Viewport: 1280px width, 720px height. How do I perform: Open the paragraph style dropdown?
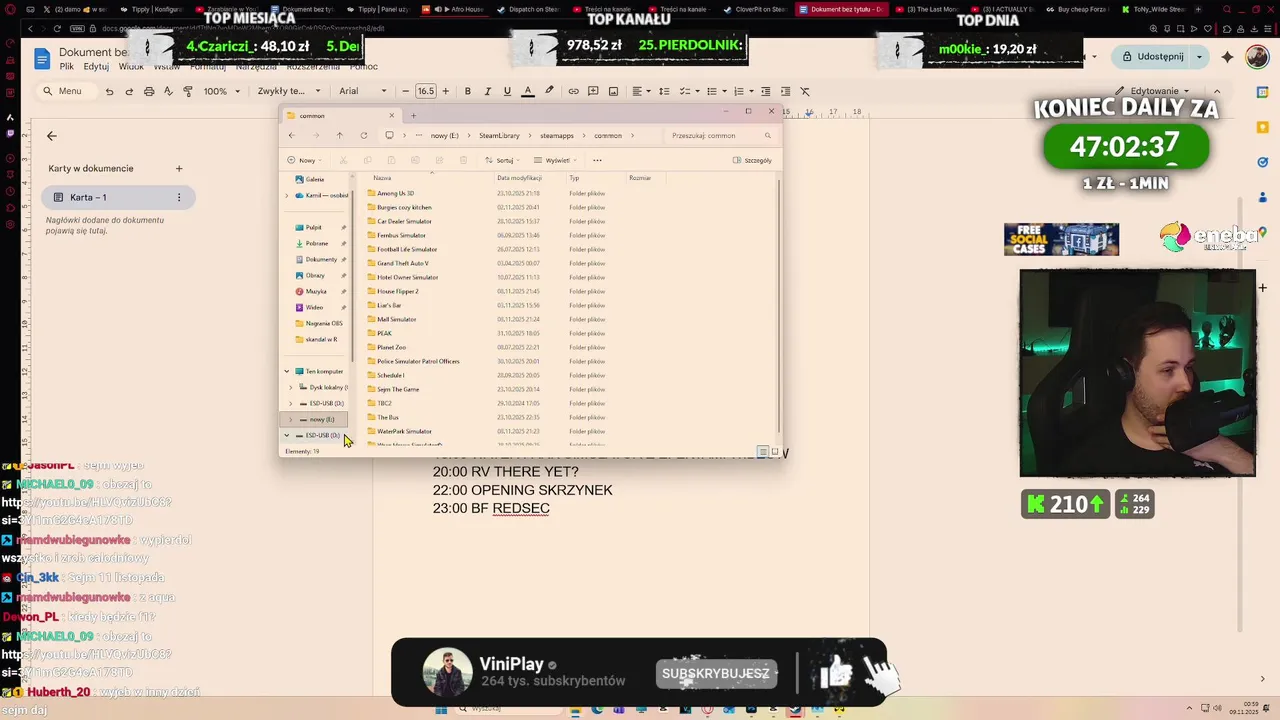coord(287,91)
